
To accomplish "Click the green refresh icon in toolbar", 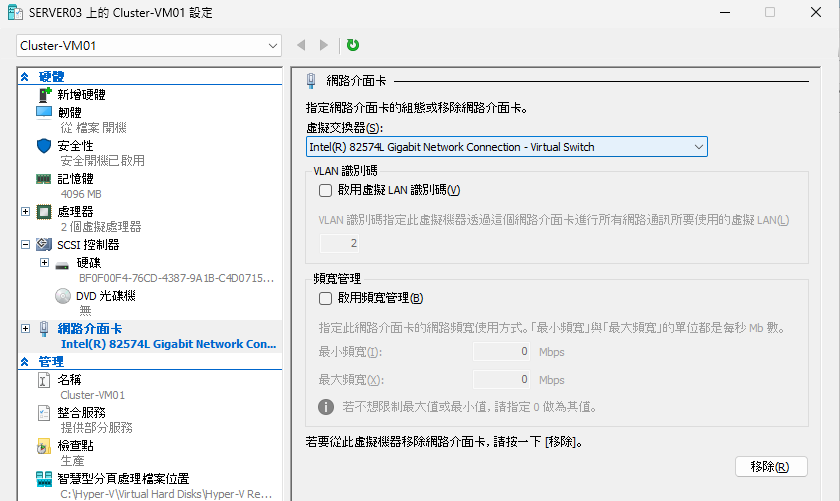I will [353, 45].
